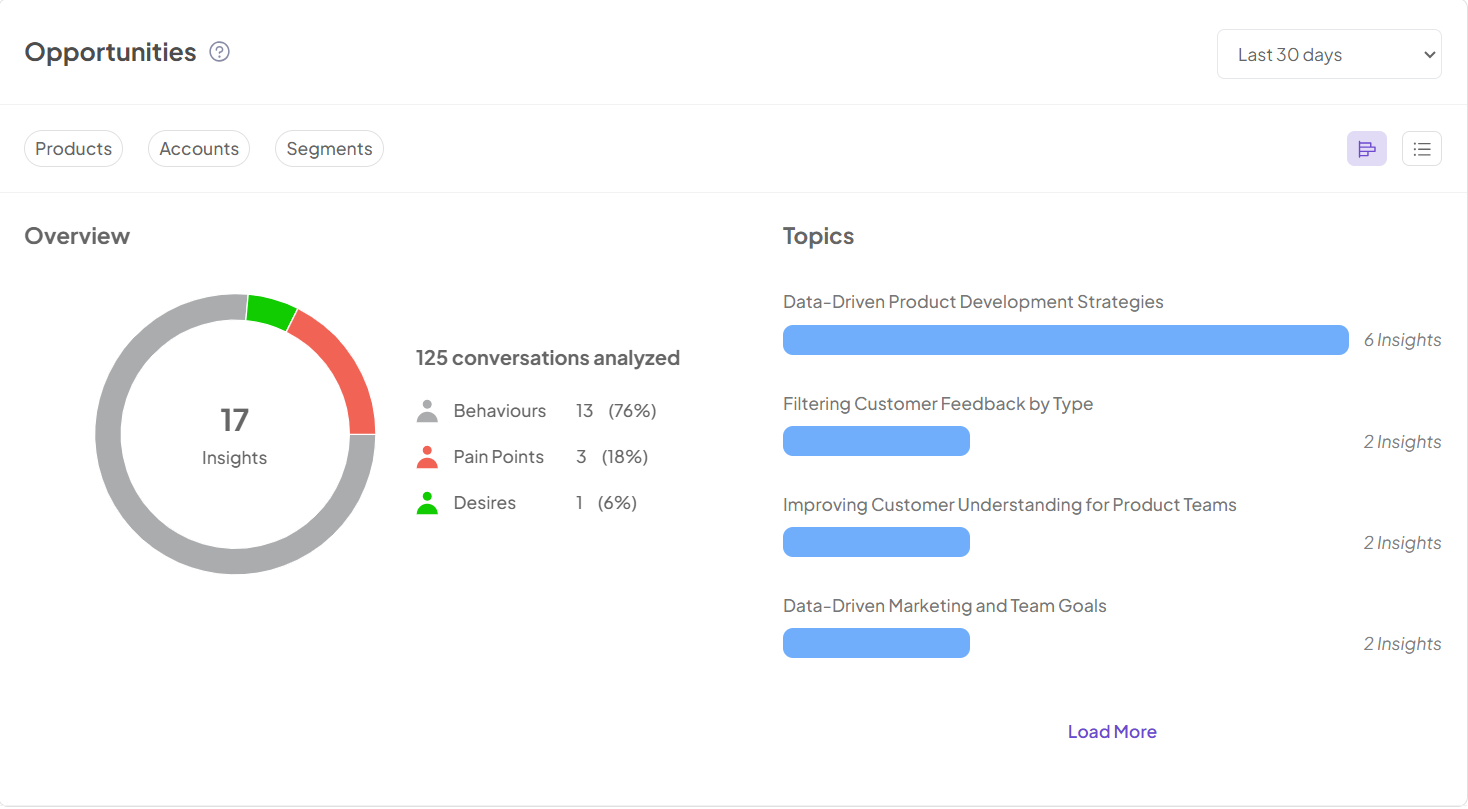Click the Filtering Customer Feedback by Type bar
Image resolution: width=1468 pixels, height=809 pixels.
pyautogui.click(x=876, y=441)
